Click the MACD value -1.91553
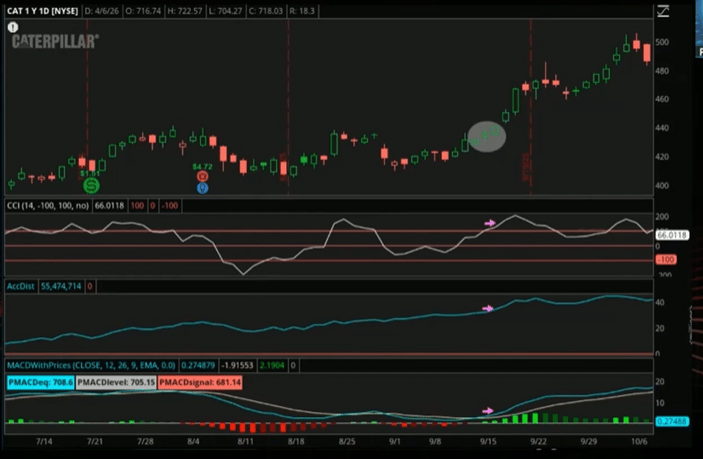703x459 pixels. tap(238, 365)
